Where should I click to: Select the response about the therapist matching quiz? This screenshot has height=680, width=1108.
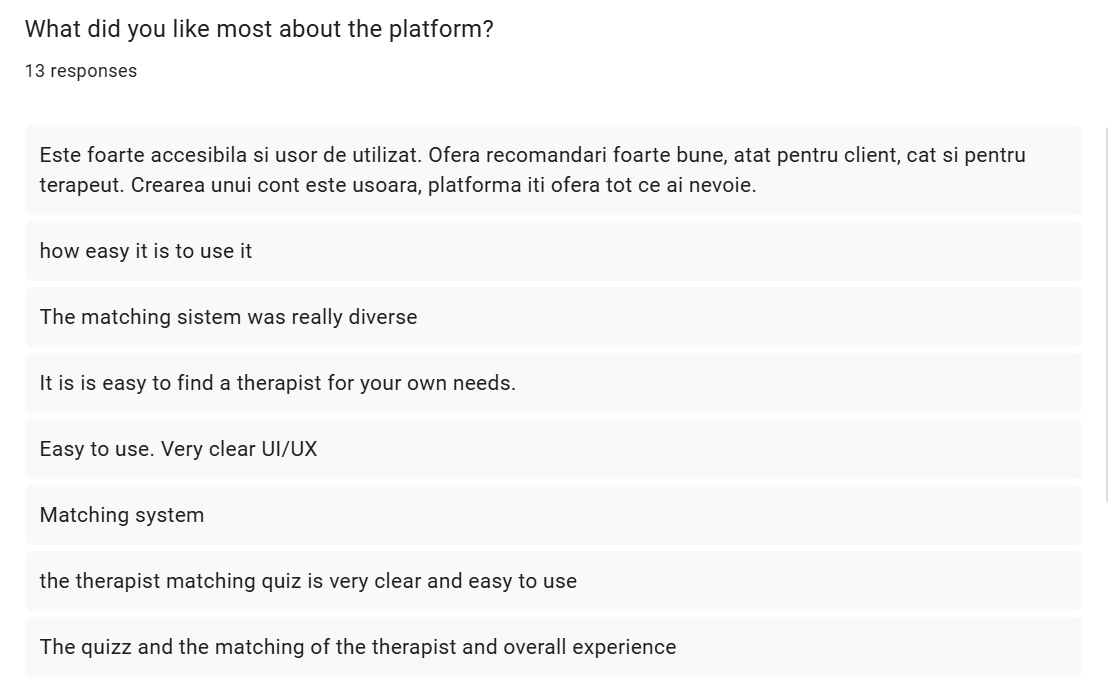[308, 581]
